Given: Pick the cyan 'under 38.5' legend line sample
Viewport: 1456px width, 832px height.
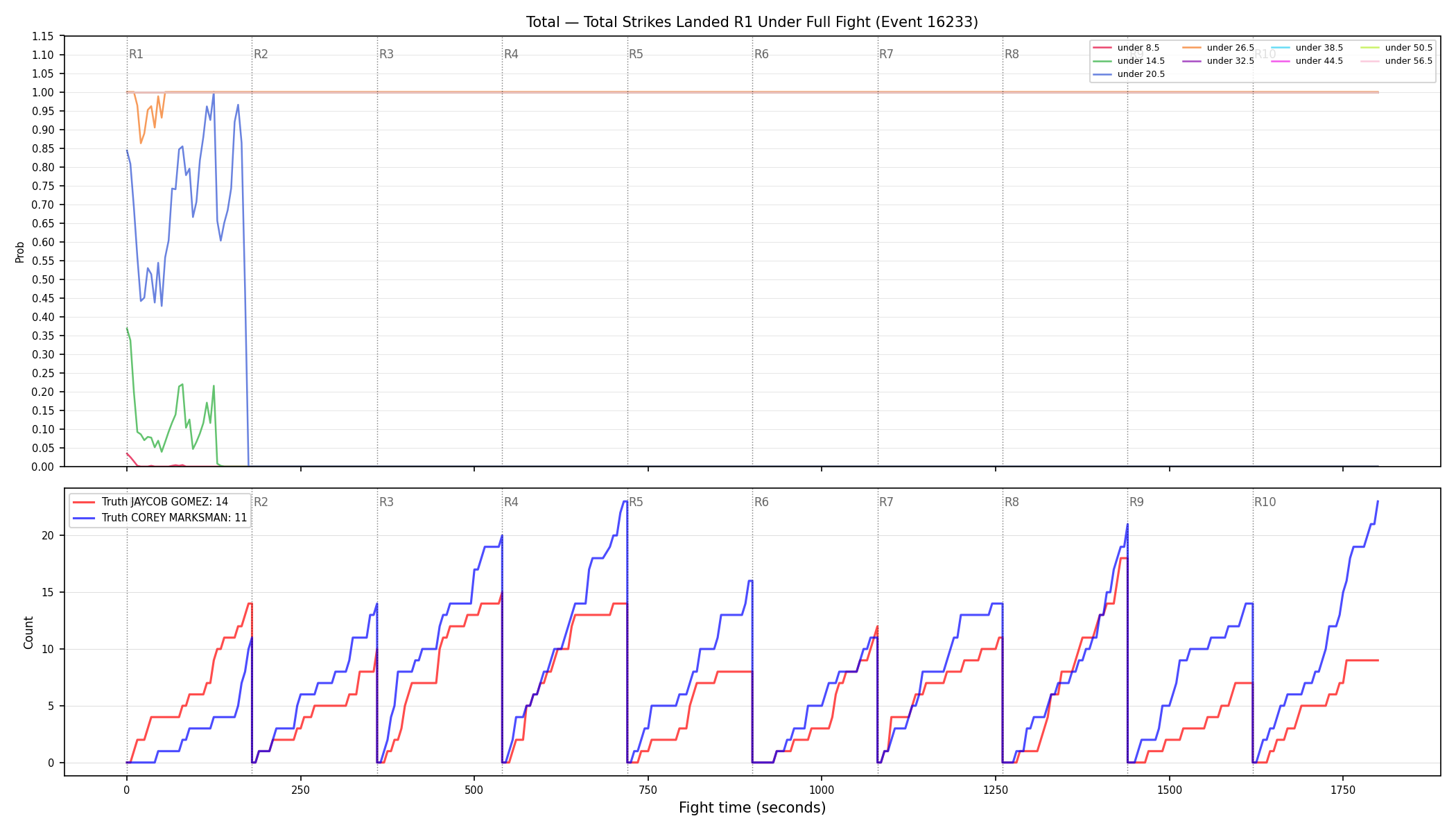Looking at the screenshot, I should (x=1280, y=48).
